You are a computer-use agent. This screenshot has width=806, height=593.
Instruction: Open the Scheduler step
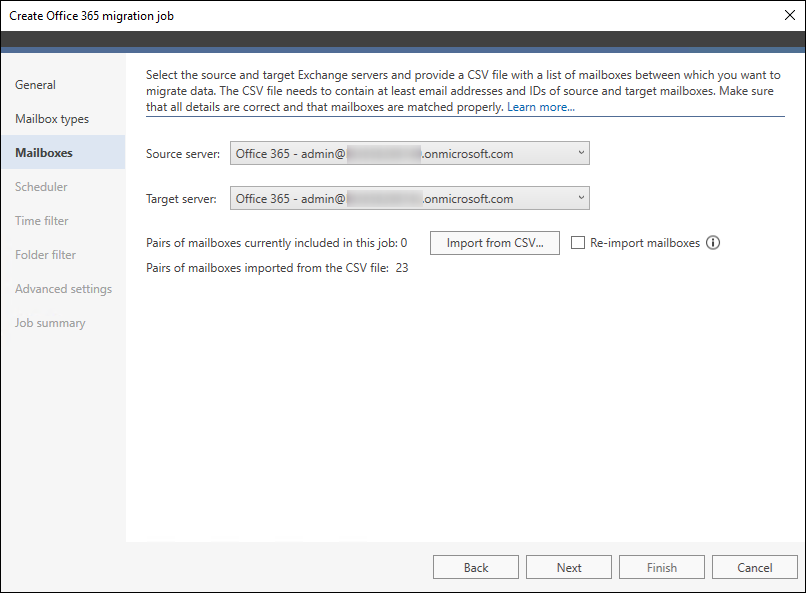(41, 187)
